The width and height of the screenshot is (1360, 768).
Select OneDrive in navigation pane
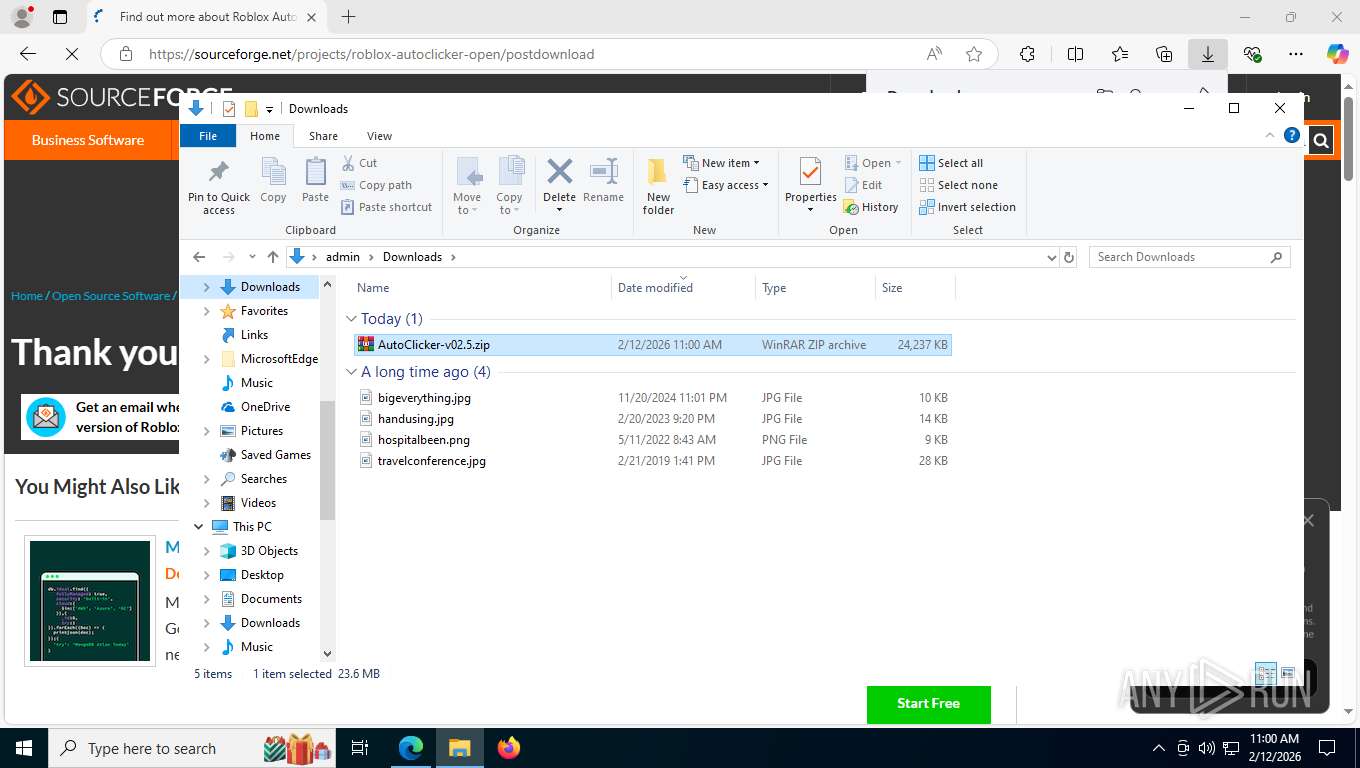[265, 407]
